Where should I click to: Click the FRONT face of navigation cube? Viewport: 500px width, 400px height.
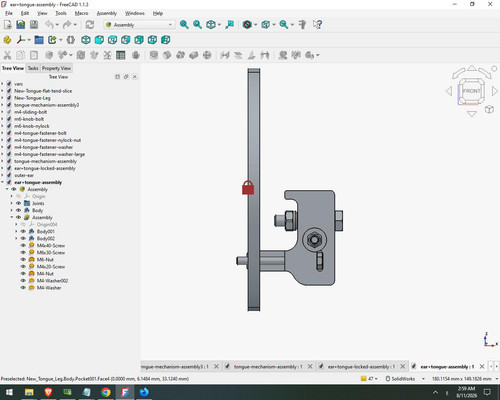tap(471, 91)
